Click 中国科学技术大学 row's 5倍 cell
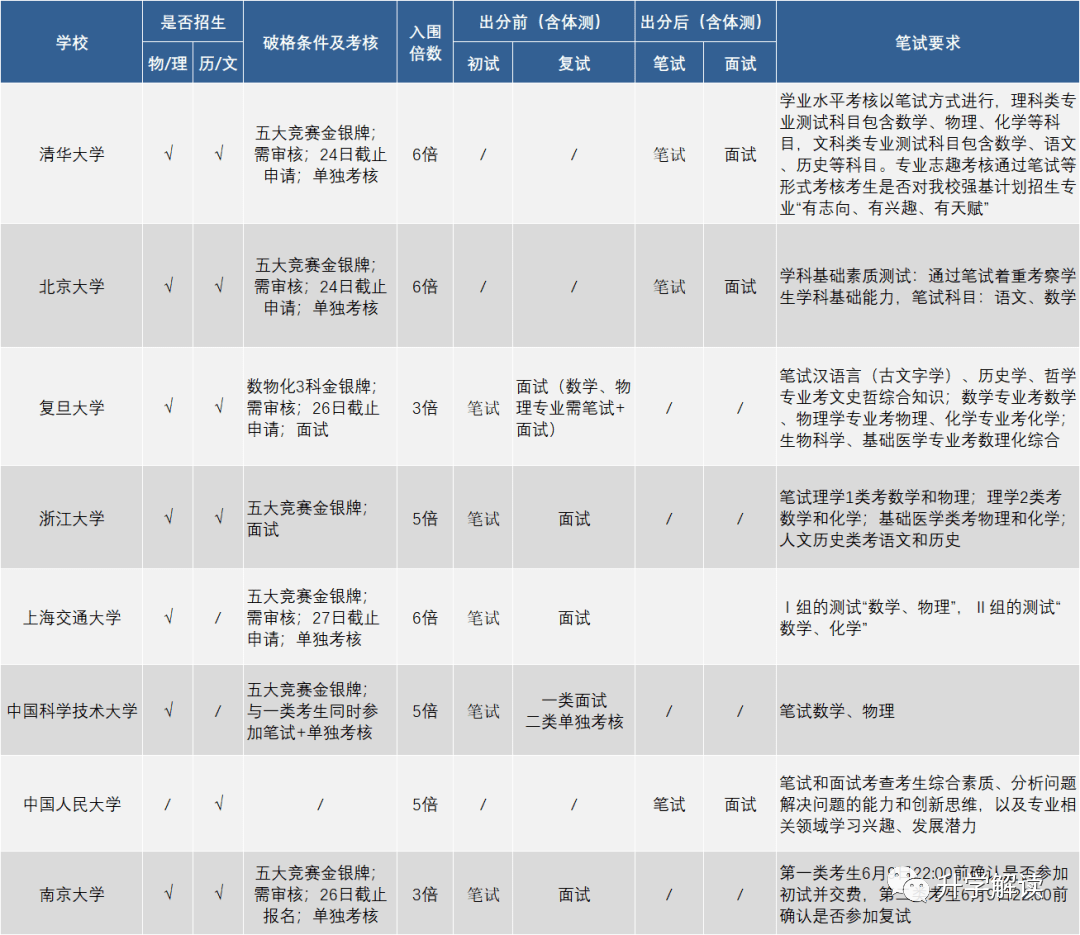Screen dimensions: 1080x935 (425, 711)
